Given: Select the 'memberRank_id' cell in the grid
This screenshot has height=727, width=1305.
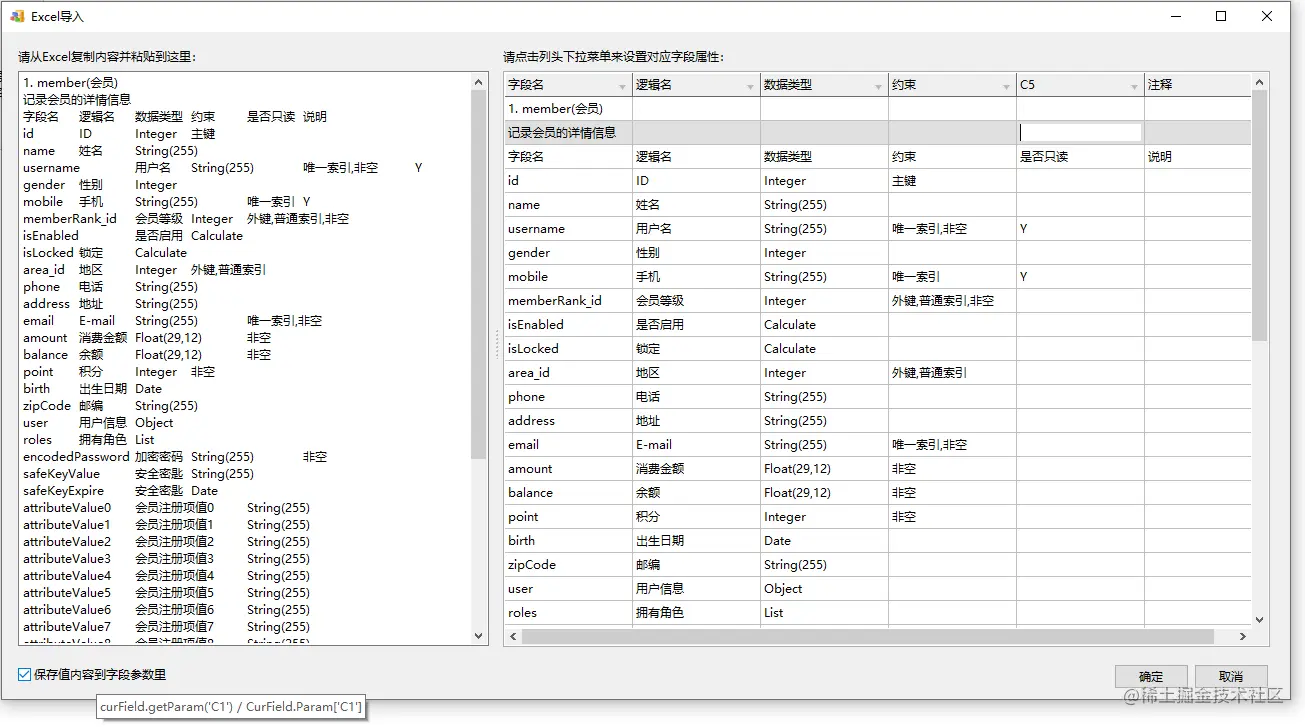Looking at the screenshot, I should tap(568, 300).
